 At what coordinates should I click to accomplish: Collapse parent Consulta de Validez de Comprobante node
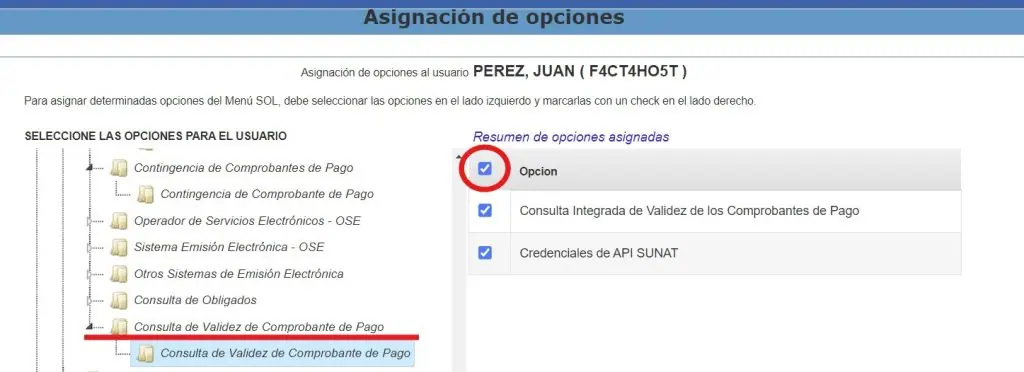click(x=90, y=327)
